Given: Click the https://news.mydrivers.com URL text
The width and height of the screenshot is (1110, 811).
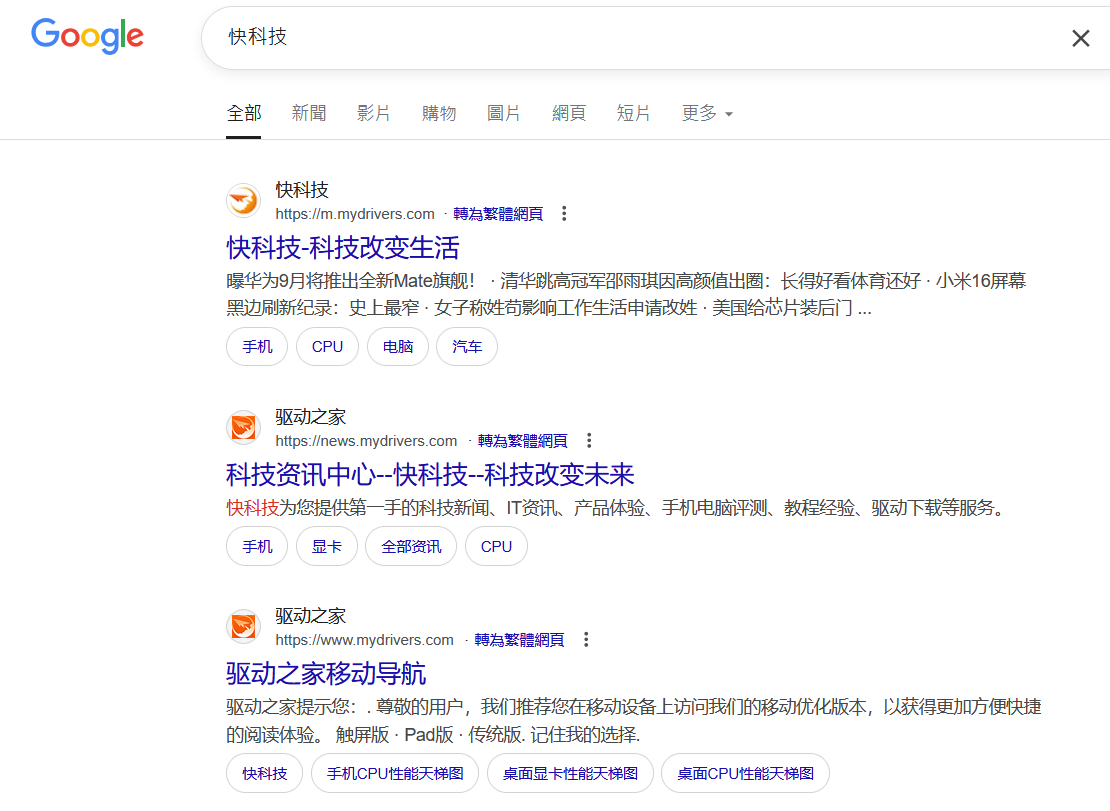Looking at the screenshot, I should click(x=366, y=441).
